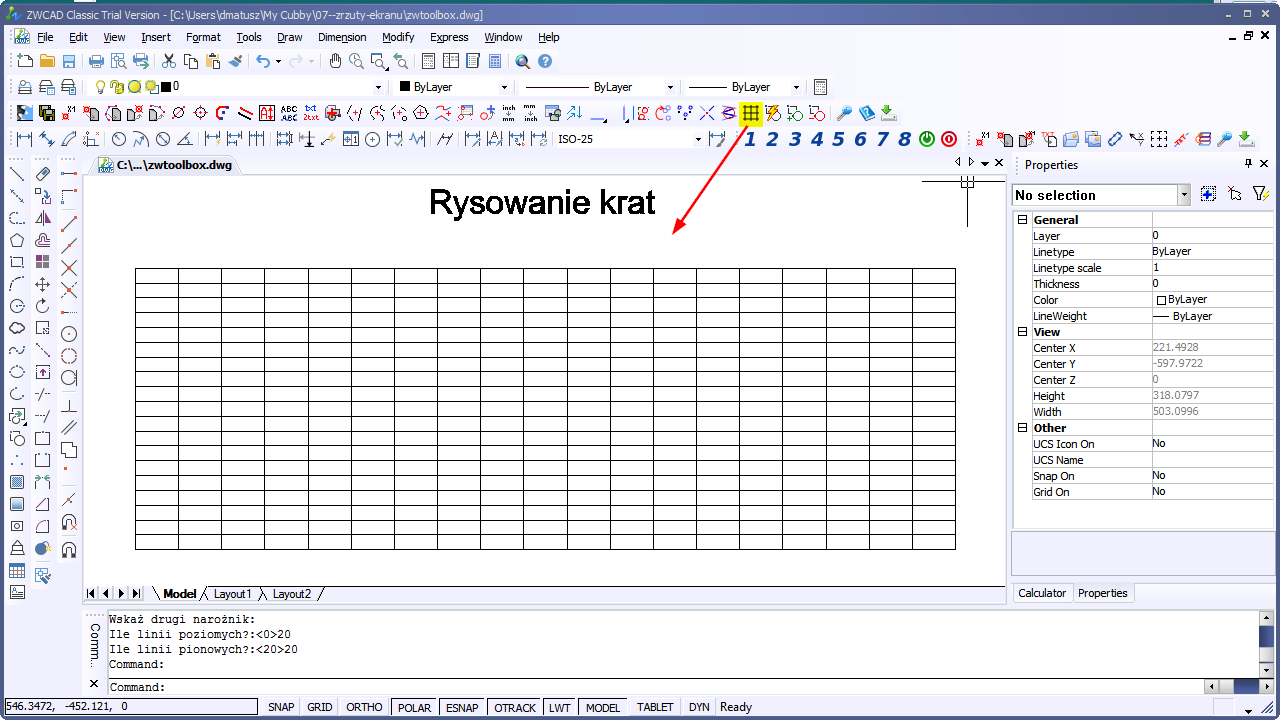Toggle ORTHO mode in status bar
Screen dimensions: 1280x720
point(364,707)
